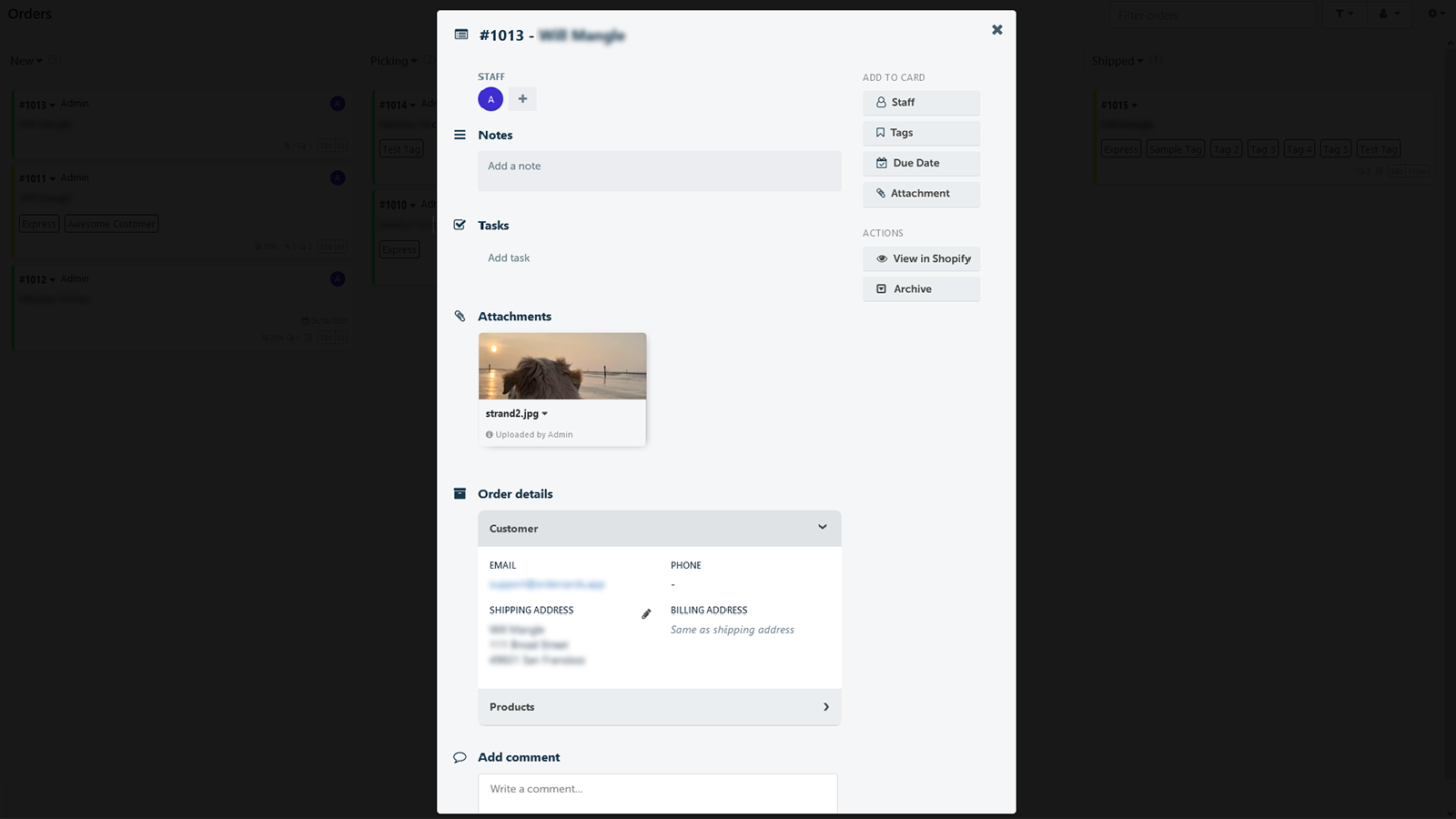The width and height of the screenshot is (1456, 819).
Task: Click Add task under Tasks
Action: [x=509, y=258]
